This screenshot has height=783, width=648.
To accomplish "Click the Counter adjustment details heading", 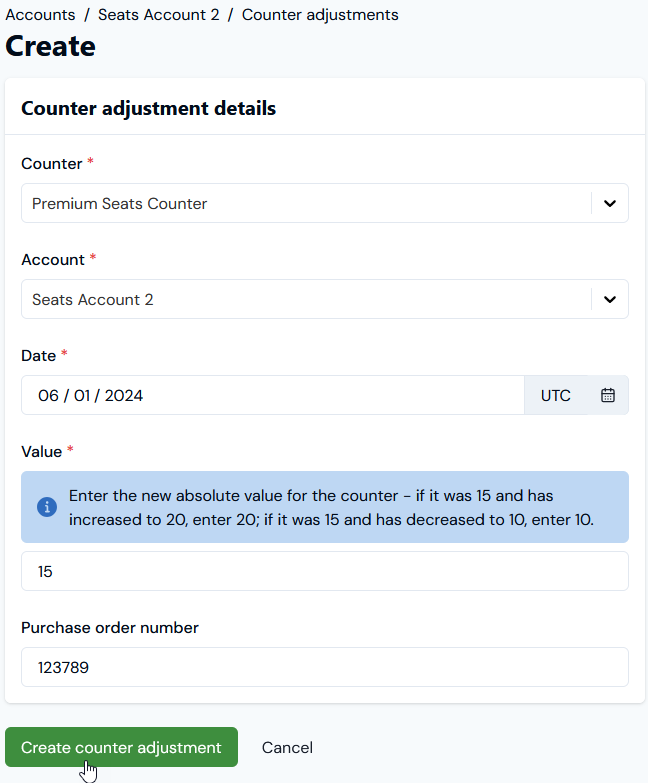I will point(148,108).
